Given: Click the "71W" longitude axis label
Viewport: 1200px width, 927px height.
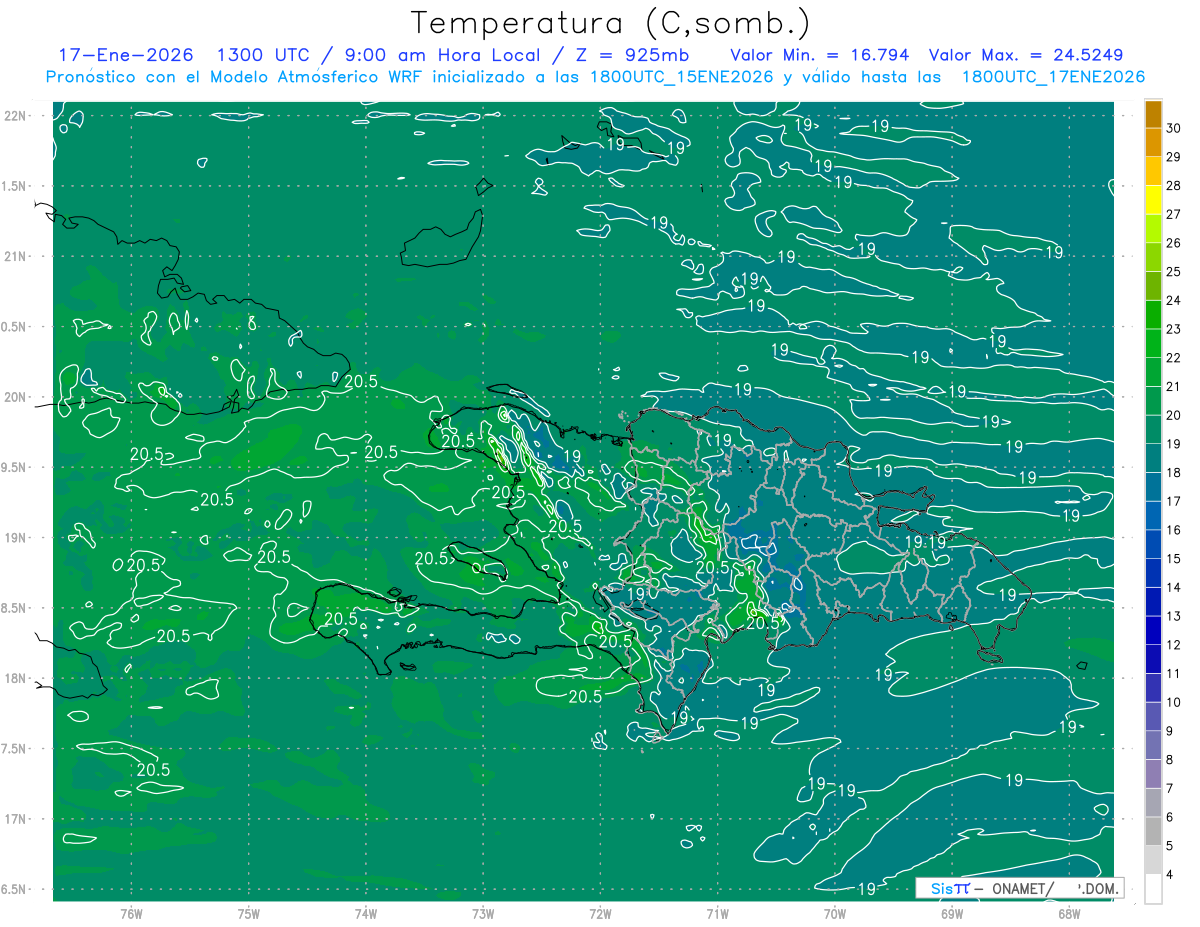Looking at the screenshot, I should coord(717,914).
